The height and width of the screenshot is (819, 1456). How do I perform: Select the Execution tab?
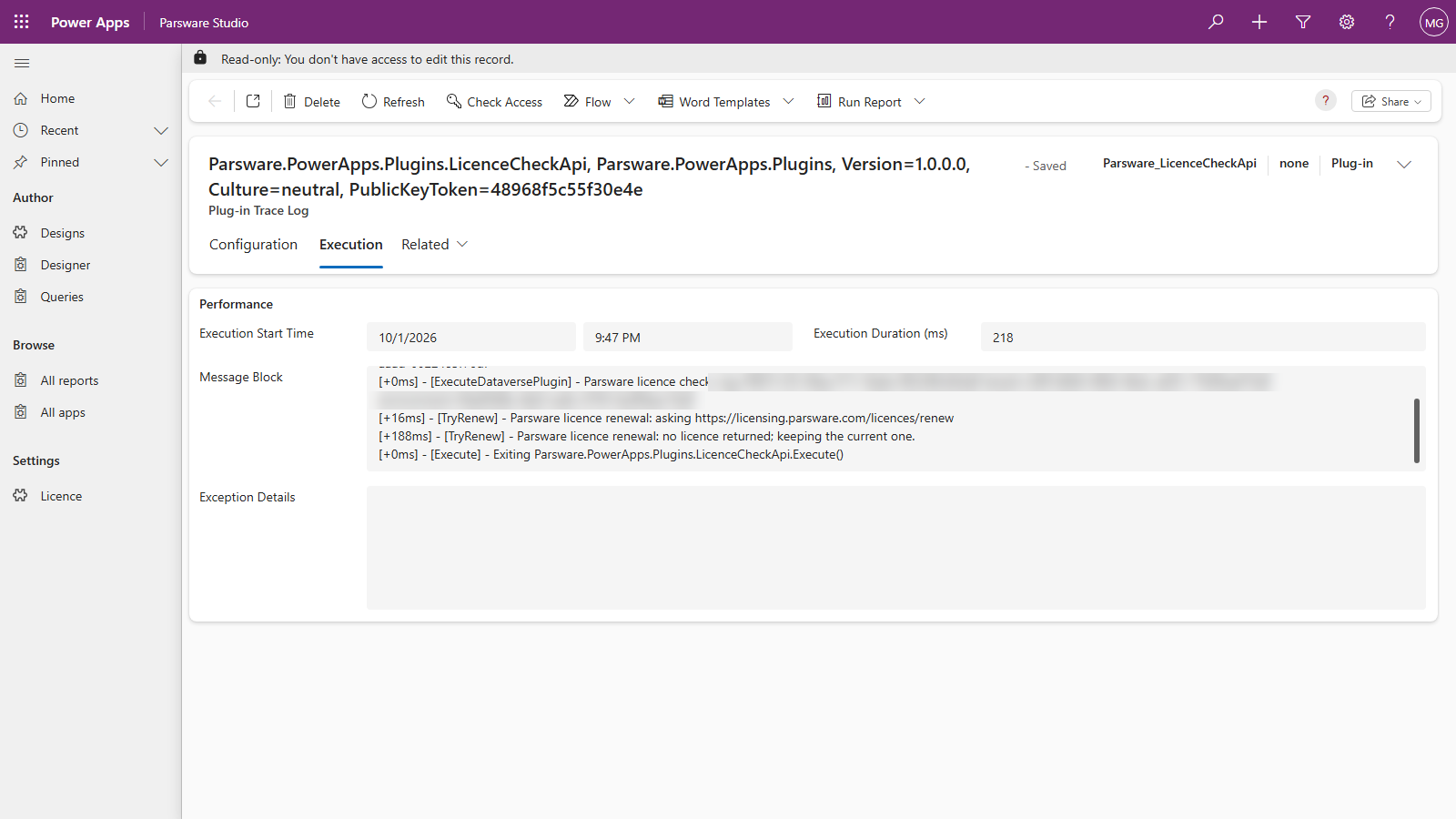coord(351,244)
